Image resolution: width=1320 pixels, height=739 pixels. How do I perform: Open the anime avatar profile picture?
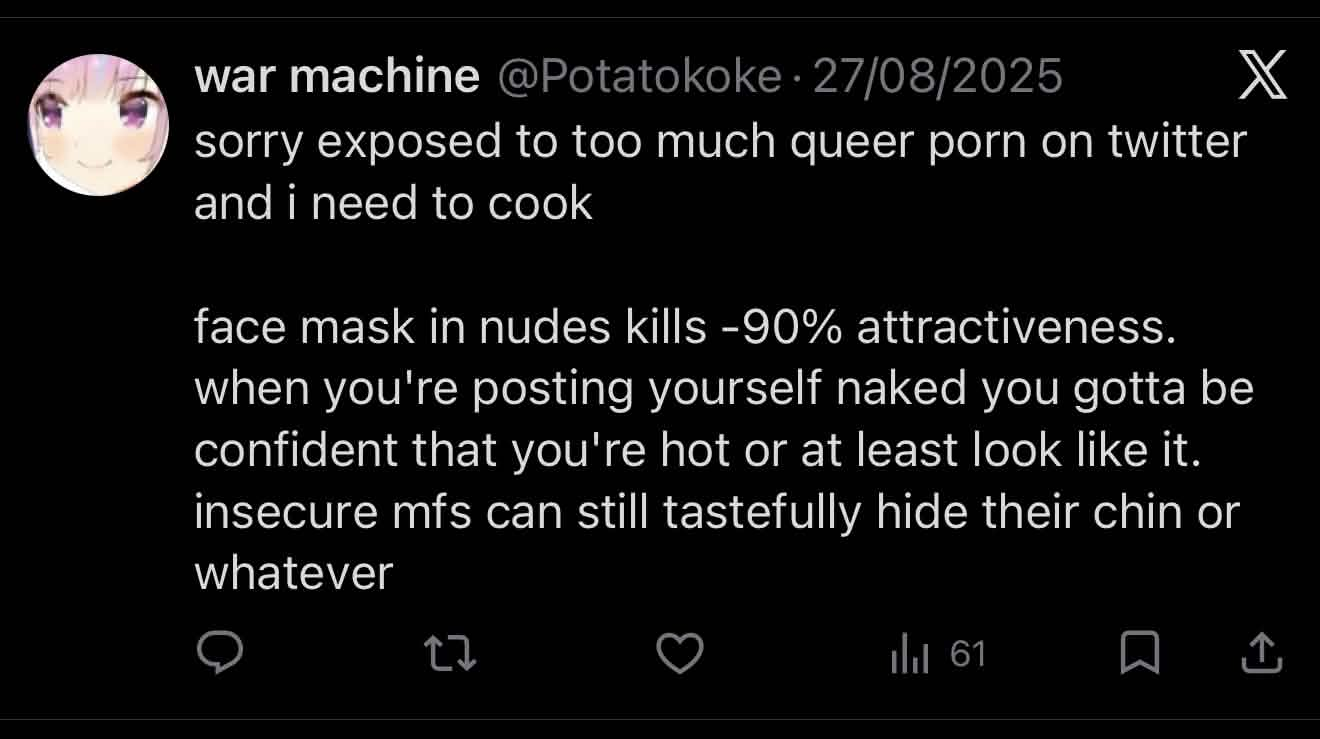pyautogui.click(x=98, y=125)
